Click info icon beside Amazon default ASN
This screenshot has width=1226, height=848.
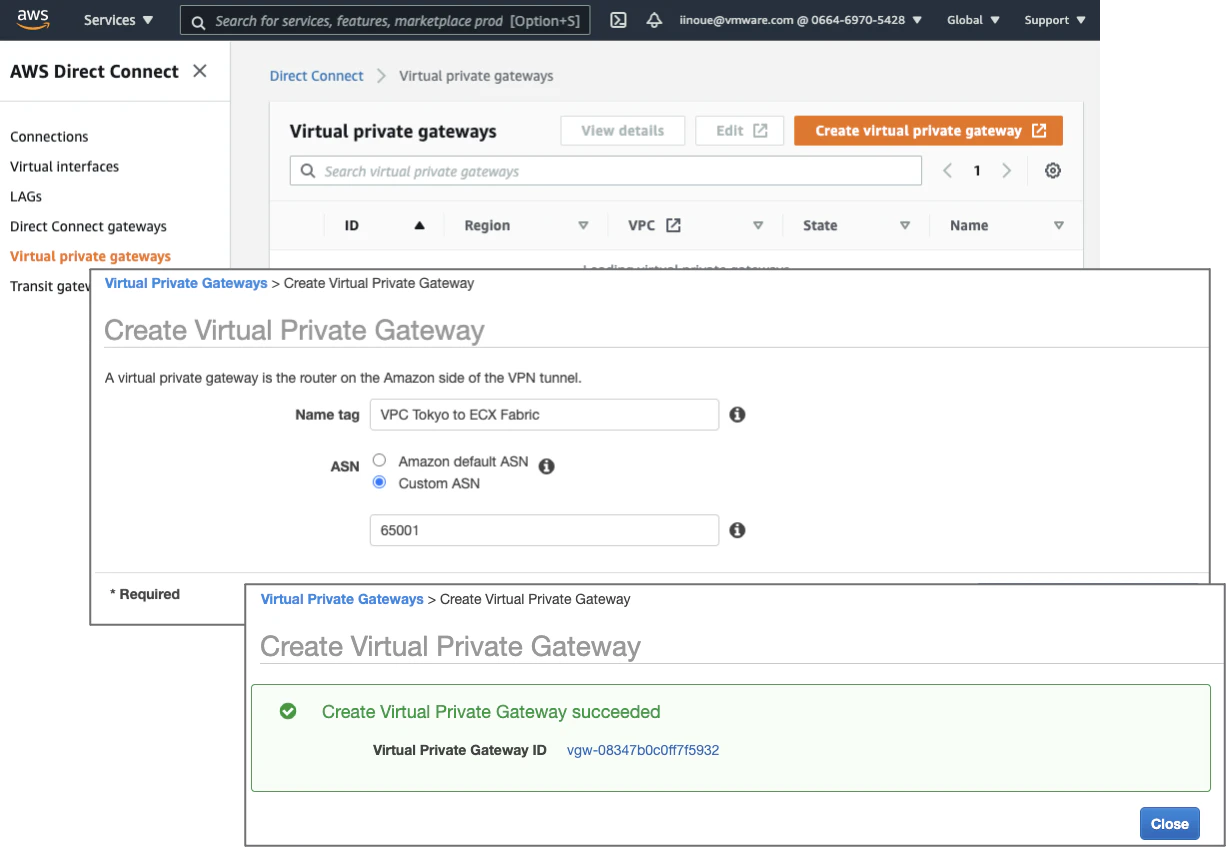click(546, 466)
